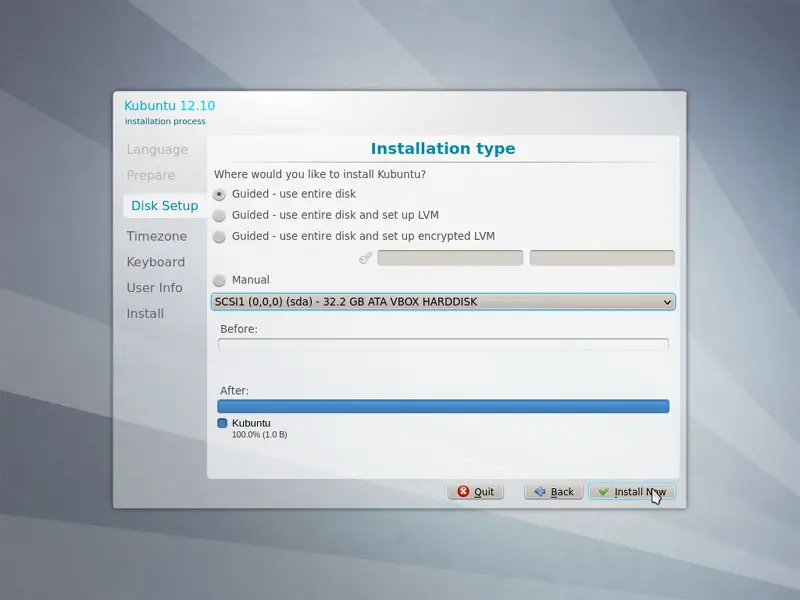Screen dimensions: 800x600
Task: Click the Installation type heading
Action: [443, 148]
